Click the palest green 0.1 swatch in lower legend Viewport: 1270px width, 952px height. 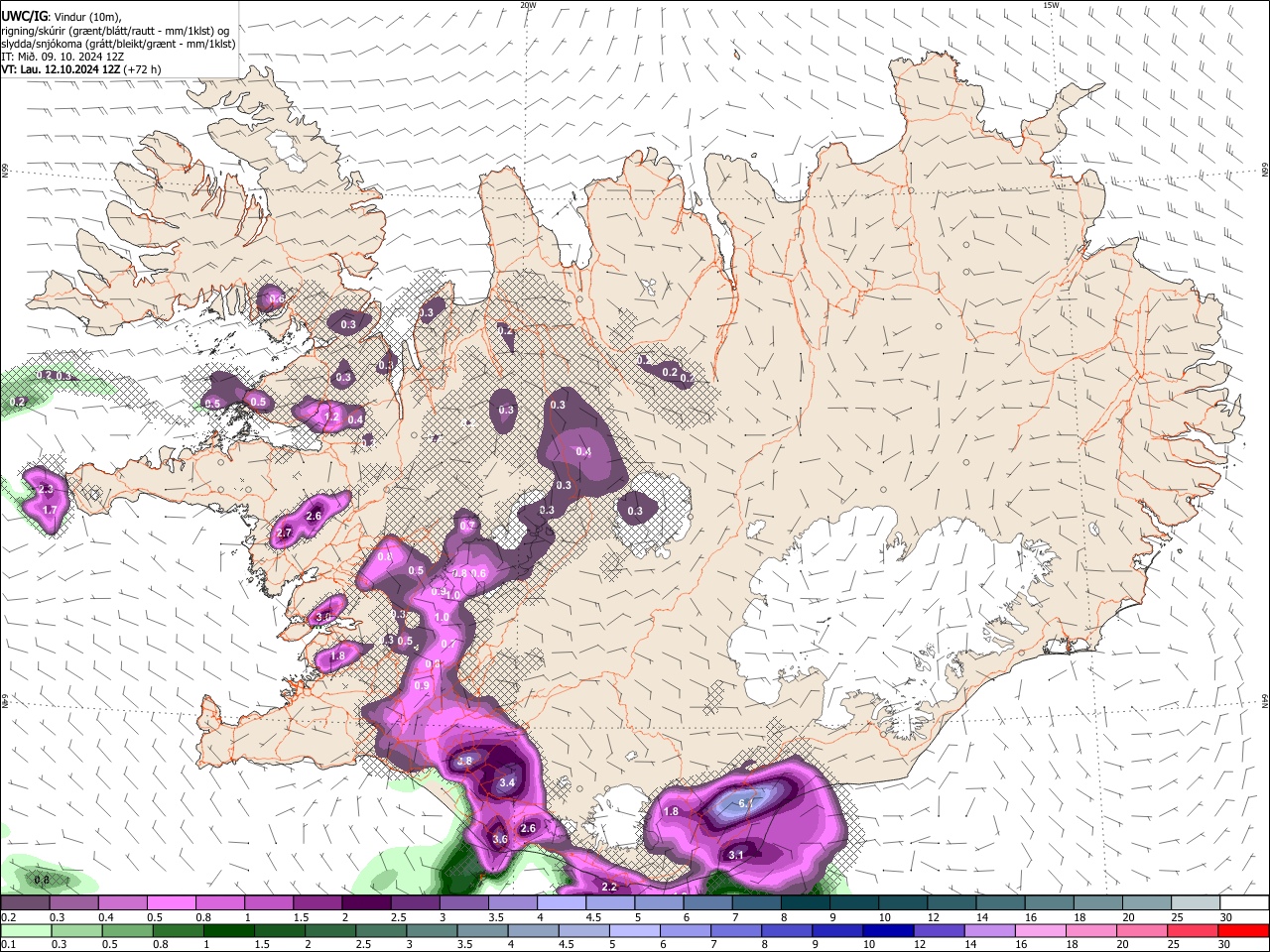25,930
